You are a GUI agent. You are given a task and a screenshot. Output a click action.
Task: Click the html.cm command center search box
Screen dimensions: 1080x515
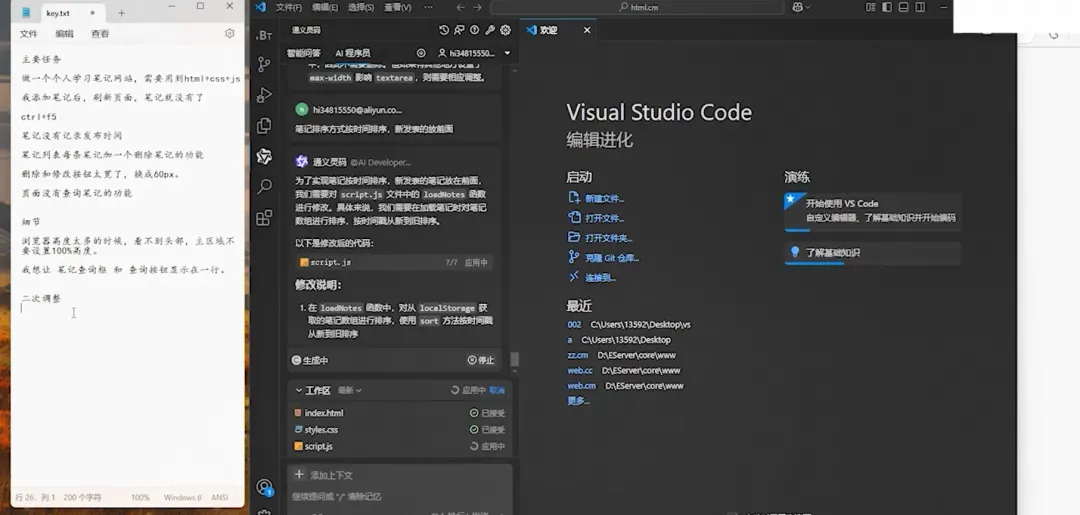coord(637,8)
